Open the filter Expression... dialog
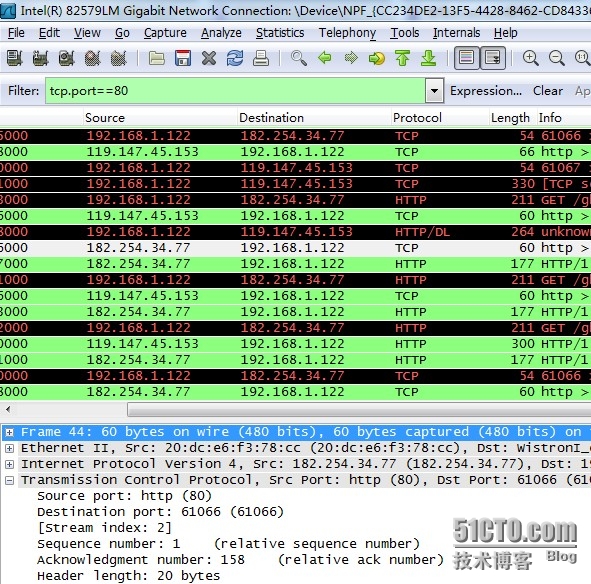The width and height of the screenshot is (591, 584). [486, 91]
